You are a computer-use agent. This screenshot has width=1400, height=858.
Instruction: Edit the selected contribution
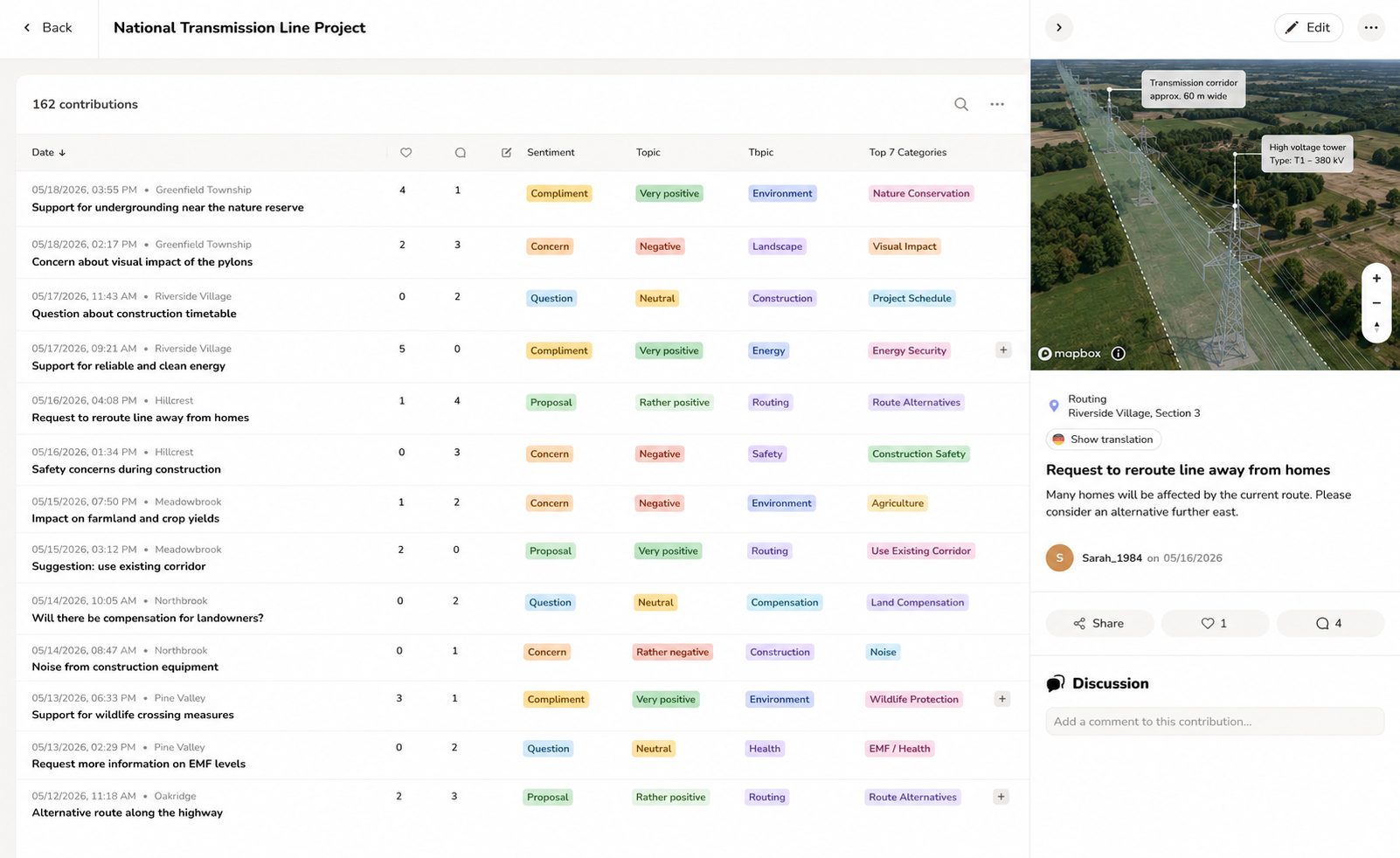(1308, 27)
